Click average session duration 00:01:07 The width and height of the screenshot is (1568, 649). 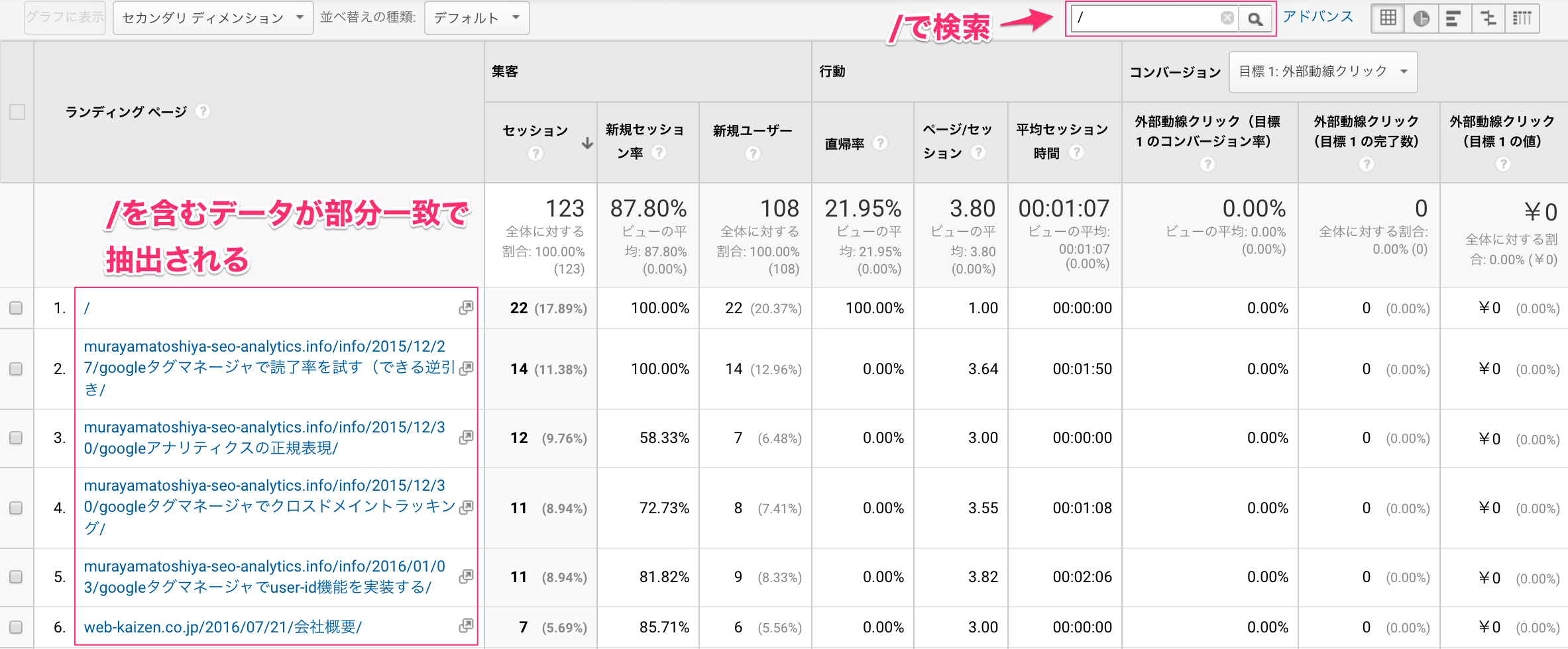1064,209
